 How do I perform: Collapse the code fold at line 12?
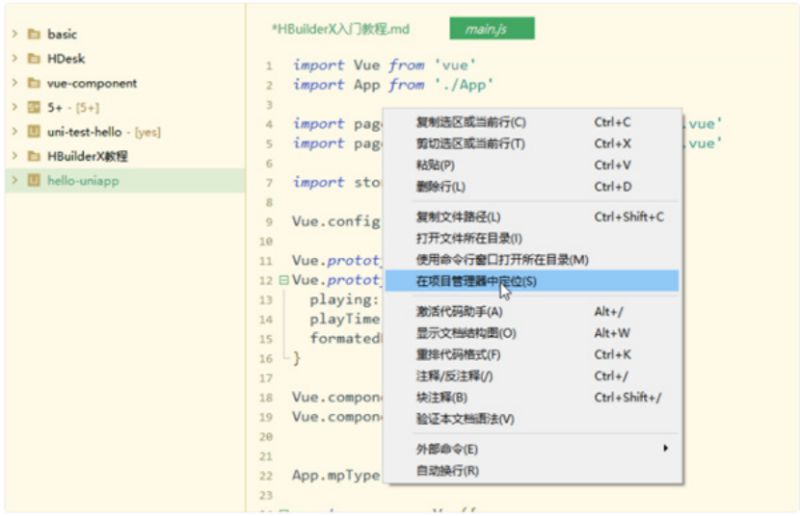coord(284,281)
